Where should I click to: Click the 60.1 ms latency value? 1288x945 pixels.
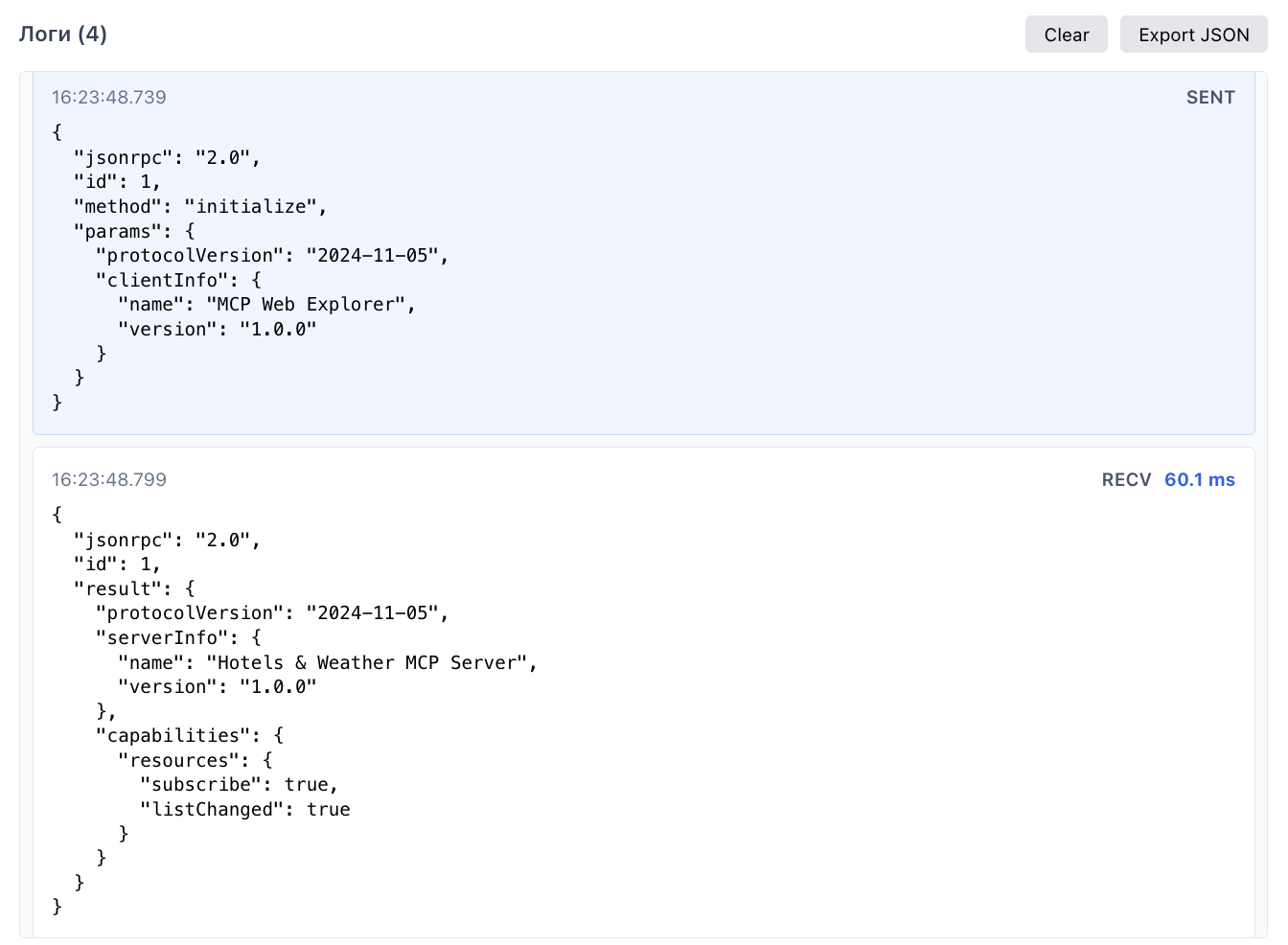coord(1200,479)
